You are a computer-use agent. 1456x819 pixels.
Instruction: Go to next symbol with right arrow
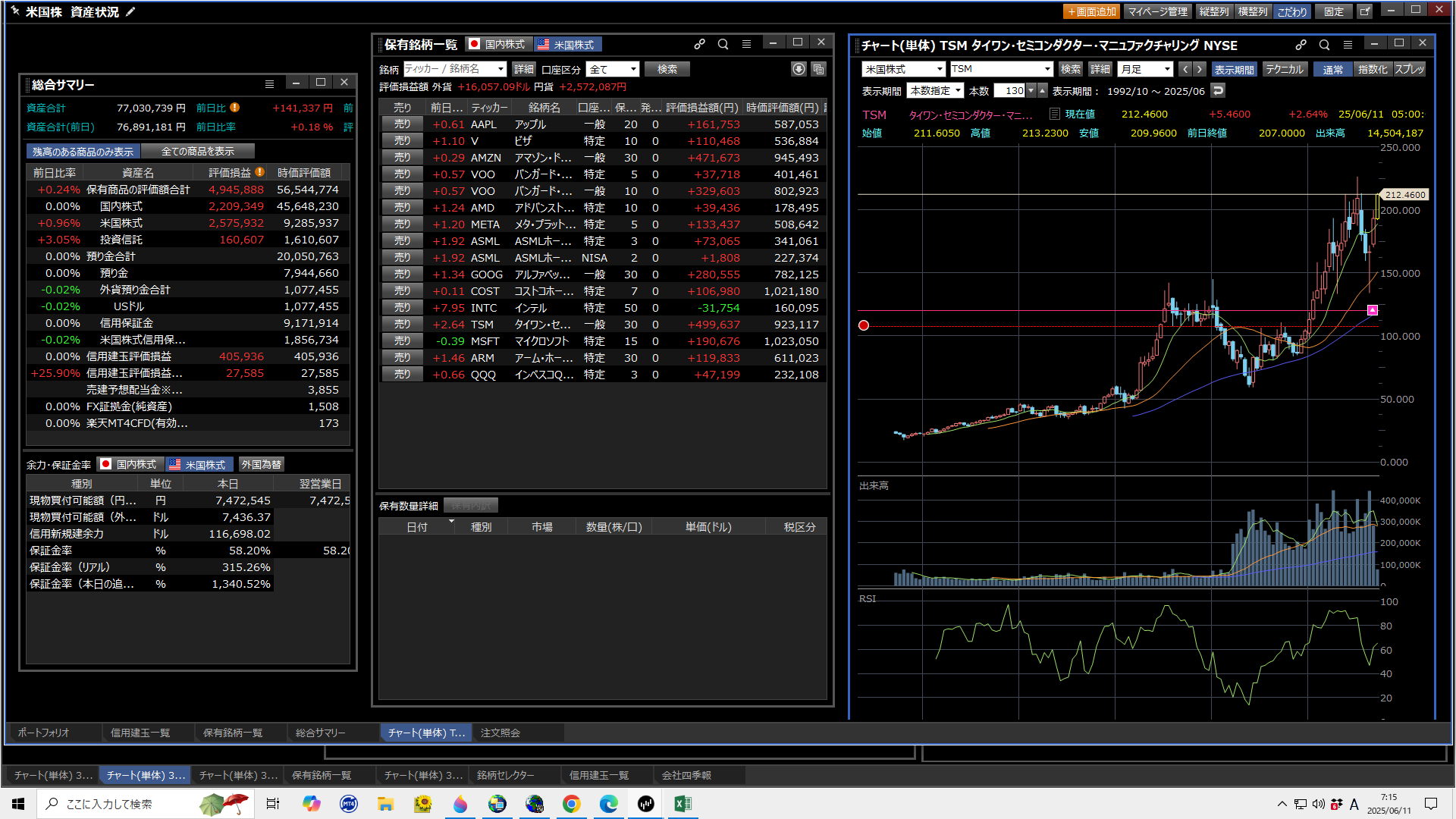1199,69
